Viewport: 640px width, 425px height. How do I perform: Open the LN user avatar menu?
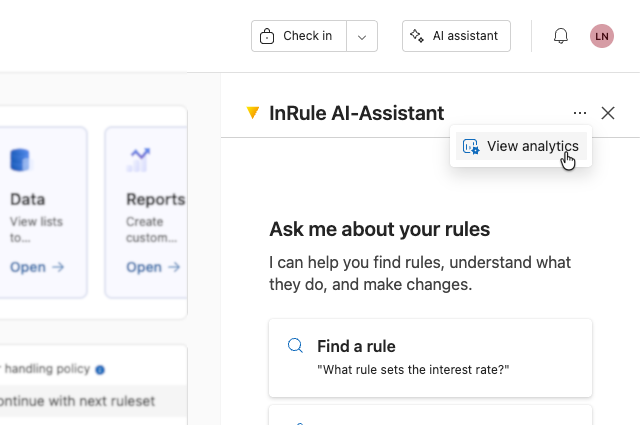coord(602,36)
